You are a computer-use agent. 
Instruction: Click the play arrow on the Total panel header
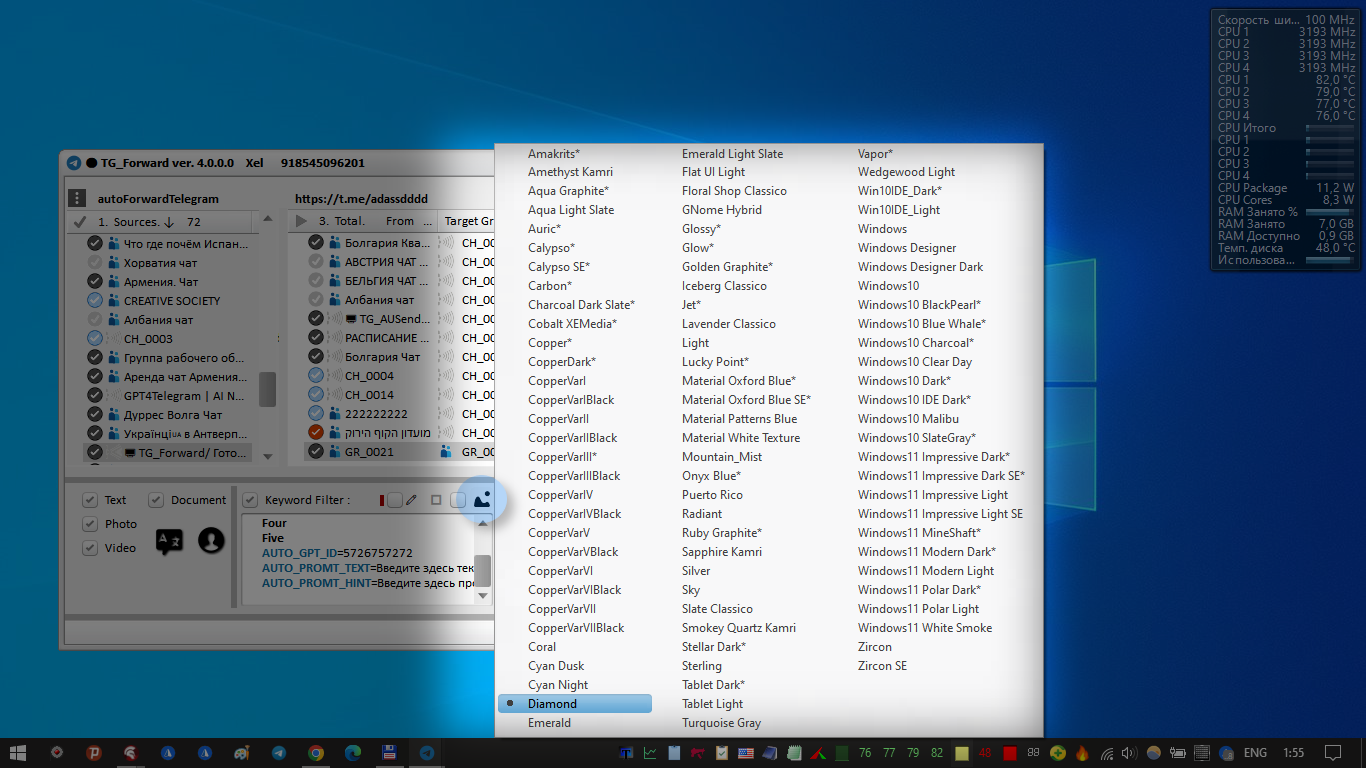pyautogui.click(x=301, y=221)
